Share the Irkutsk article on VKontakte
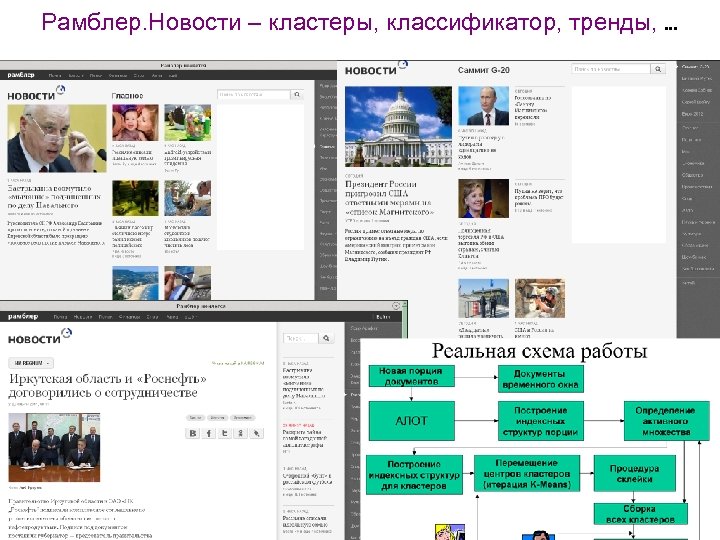Viewport: 720px width, 540px height. pos(193,433)
